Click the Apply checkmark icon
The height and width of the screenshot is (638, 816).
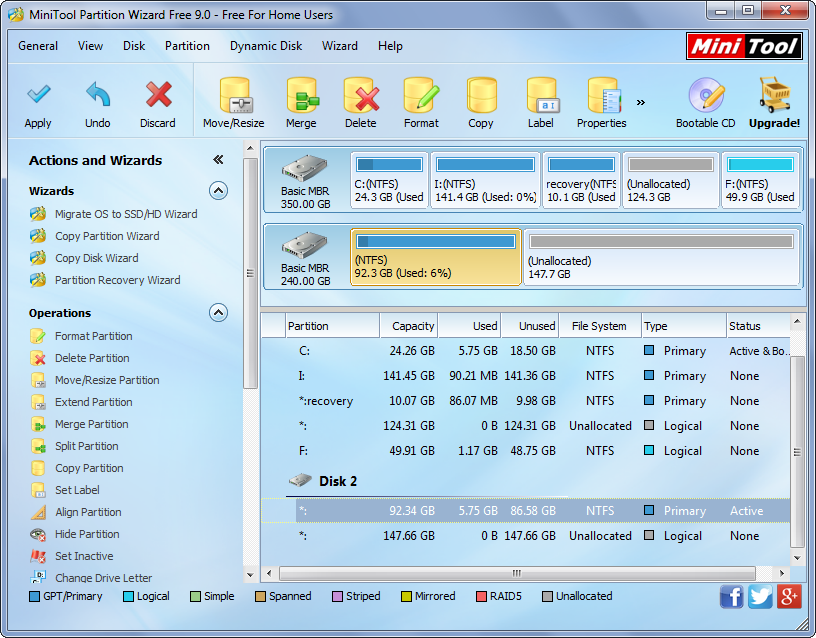point(39,94)
